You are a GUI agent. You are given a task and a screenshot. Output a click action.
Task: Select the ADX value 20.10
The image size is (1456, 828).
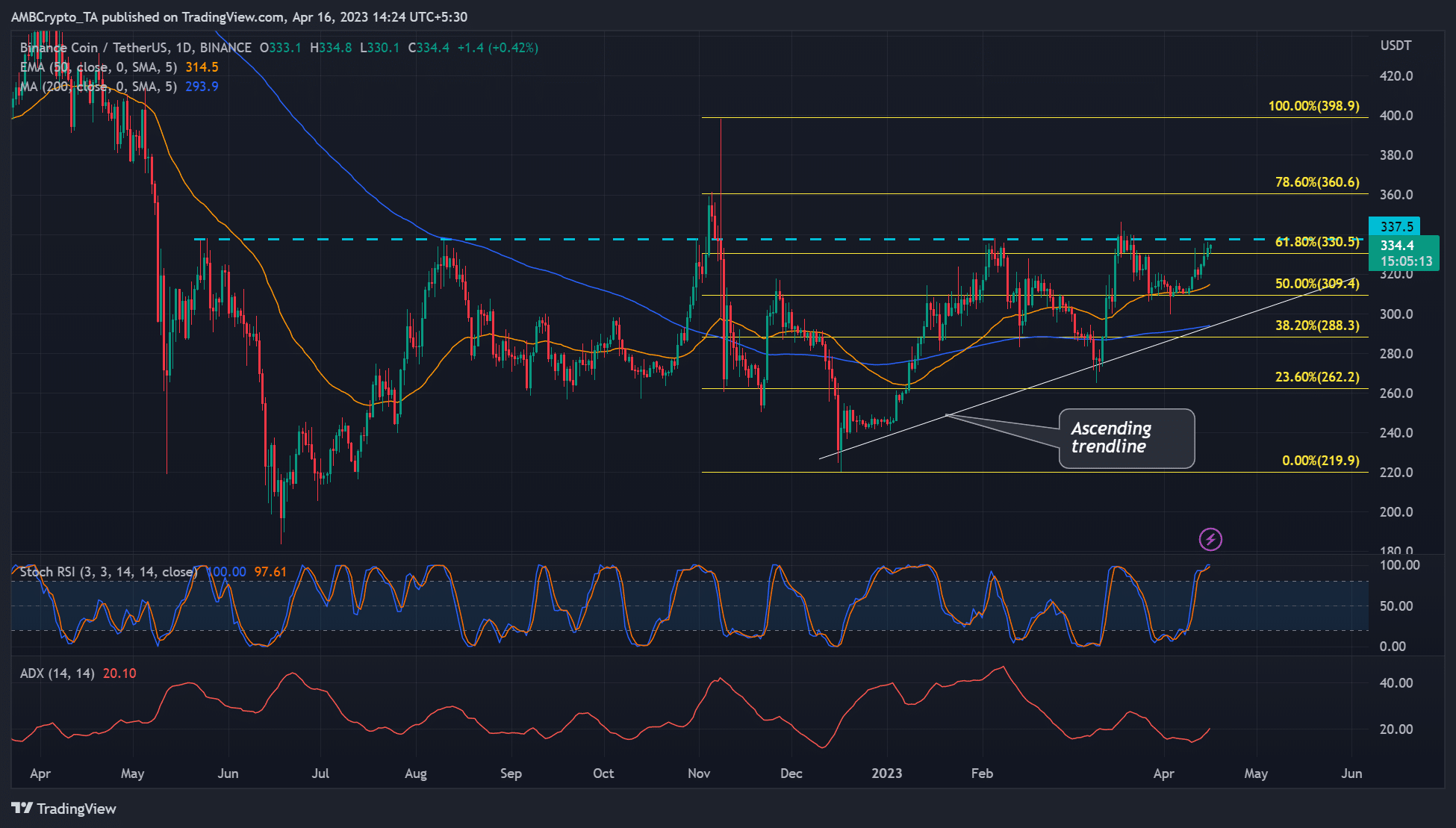(119, 673)
